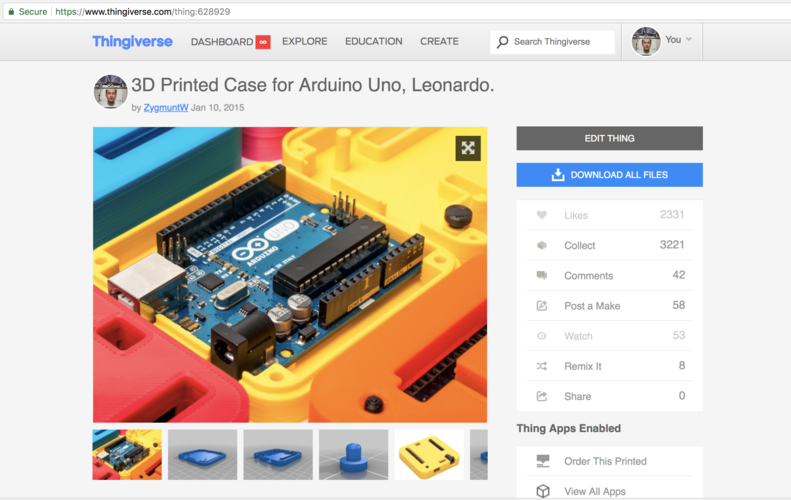Open your profile avatar in header
Viewport: 791px width, 500px height.
pyautogui.click(x=646, y=41)
